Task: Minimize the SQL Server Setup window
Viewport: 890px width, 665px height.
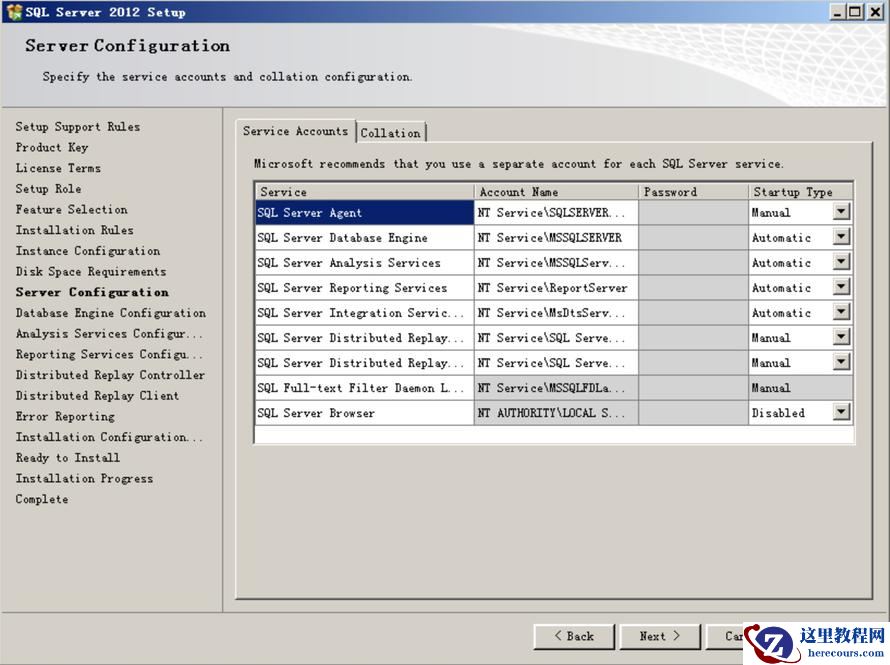Action: [837, 11]
